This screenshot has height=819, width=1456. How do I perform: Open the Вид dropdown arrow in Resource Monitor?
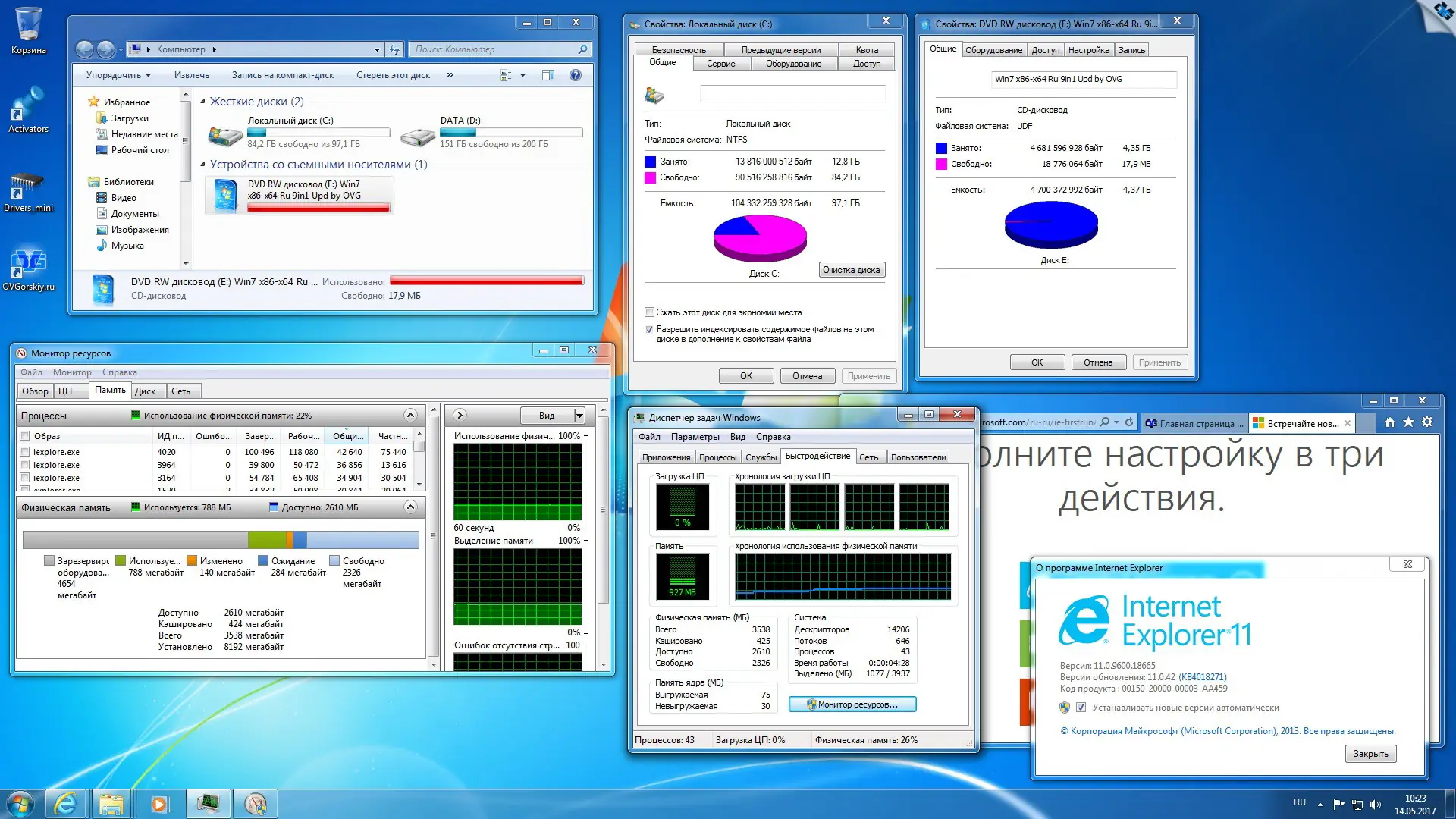coord(579,415)
